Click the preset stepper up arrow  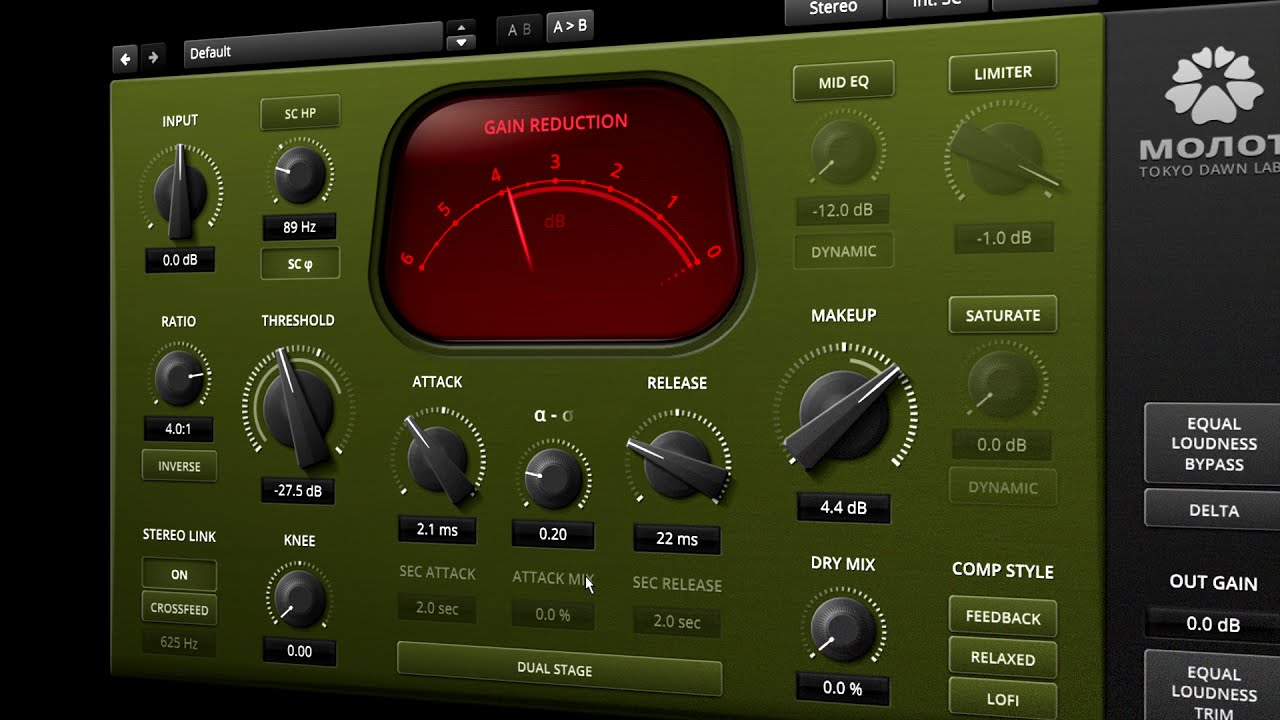pyautogui.click(x=460, y=28)
